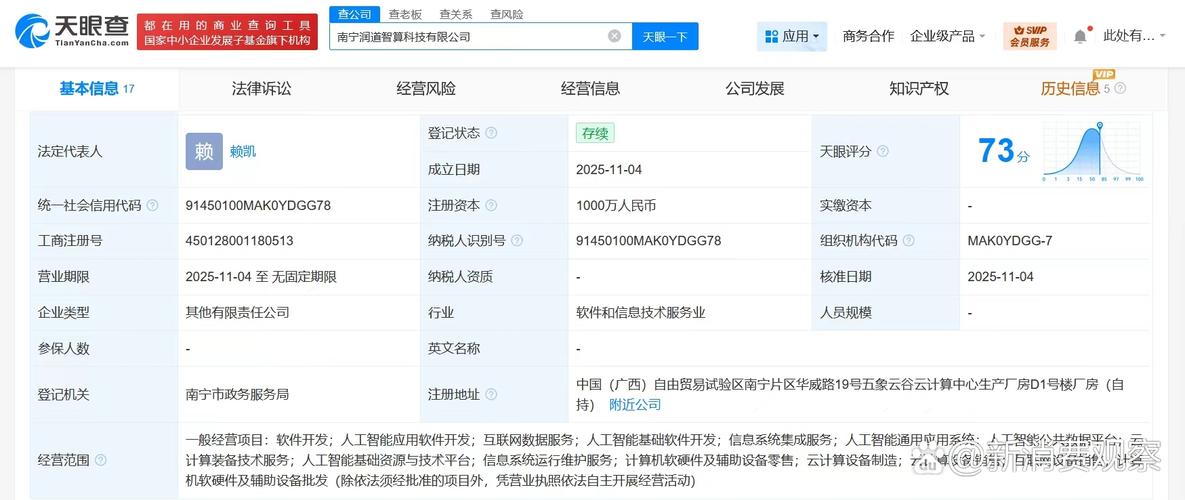Viewport: 1185px width, 500px height.
Task: Click the 天眼一下 search button
Action: point(665,36)
